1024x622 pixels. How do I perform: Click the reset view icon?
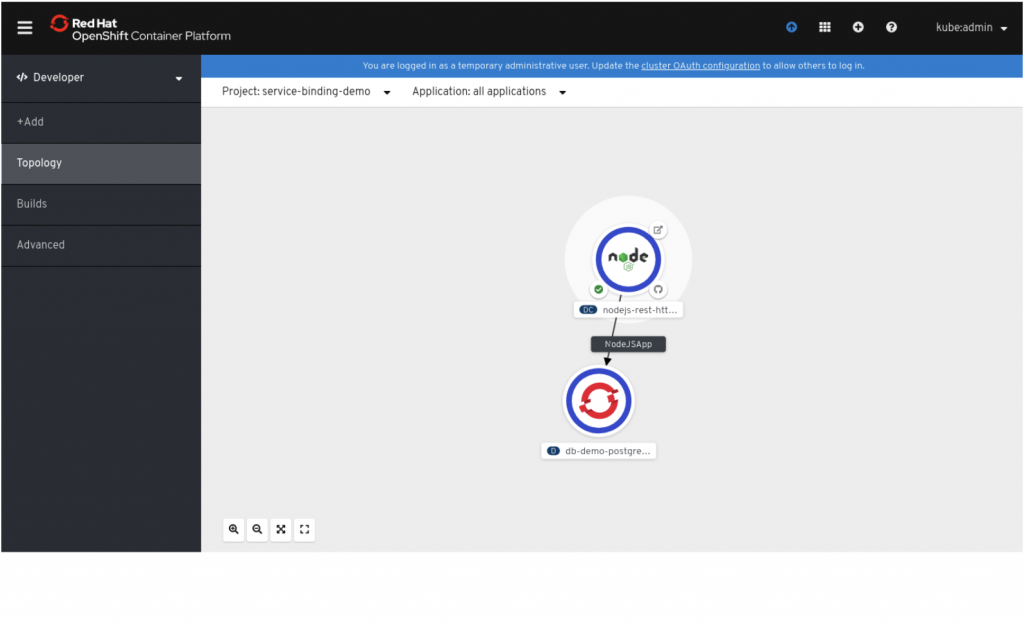(305, 529)
